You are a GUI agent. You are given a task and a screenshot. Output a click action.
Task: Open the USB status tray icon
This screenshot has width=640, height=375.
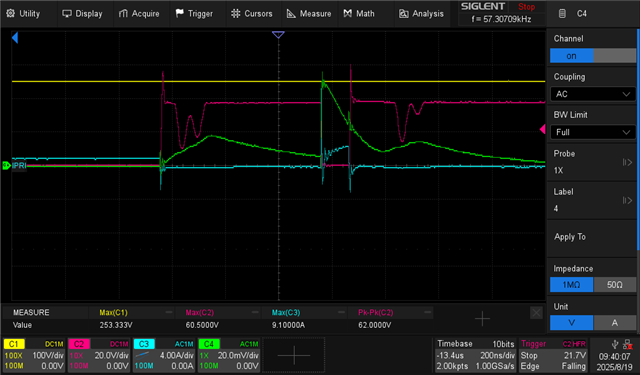(x=615, y=345)
